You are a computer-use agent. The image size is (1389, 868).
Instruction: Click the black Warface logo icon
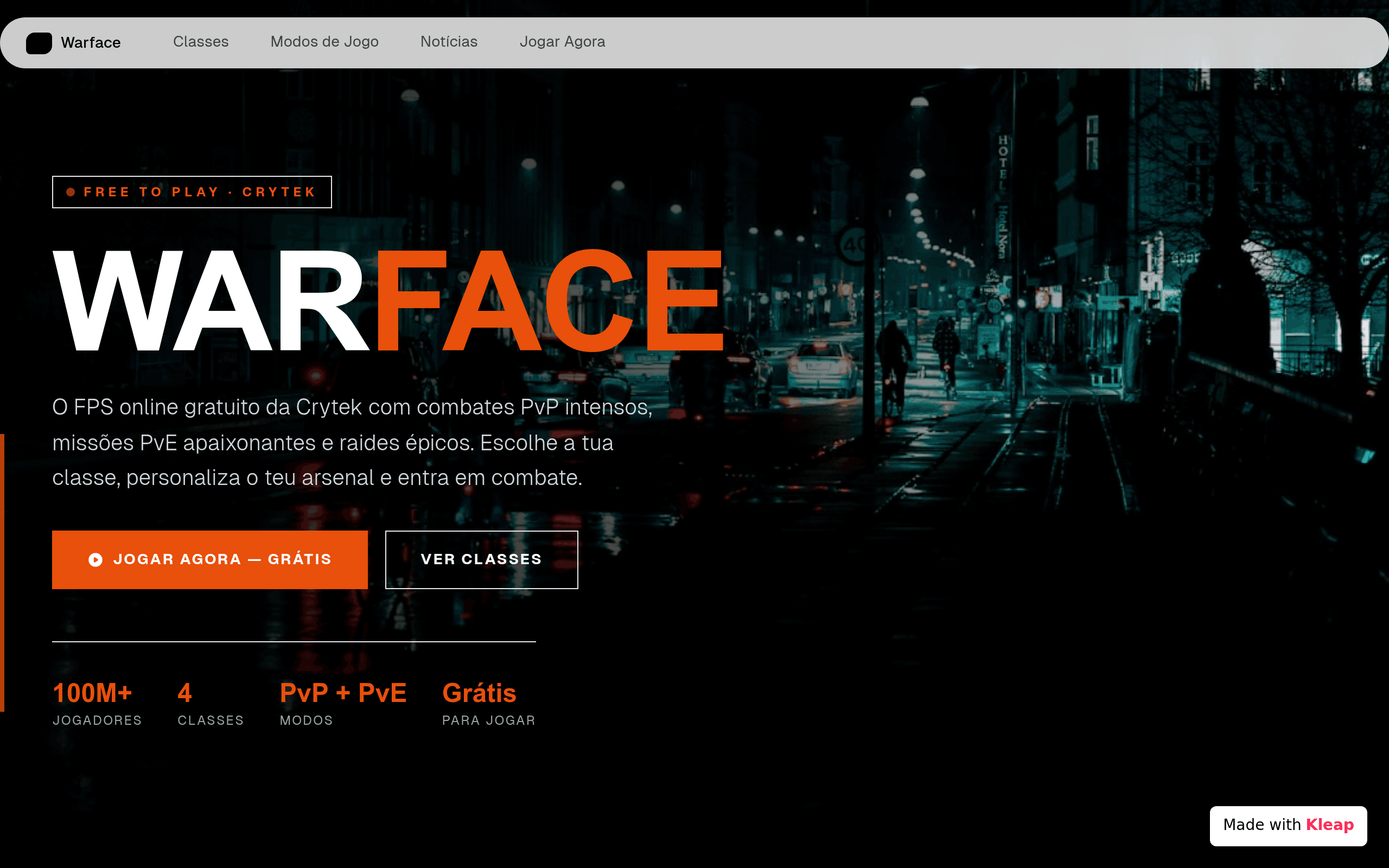(39, 43)
